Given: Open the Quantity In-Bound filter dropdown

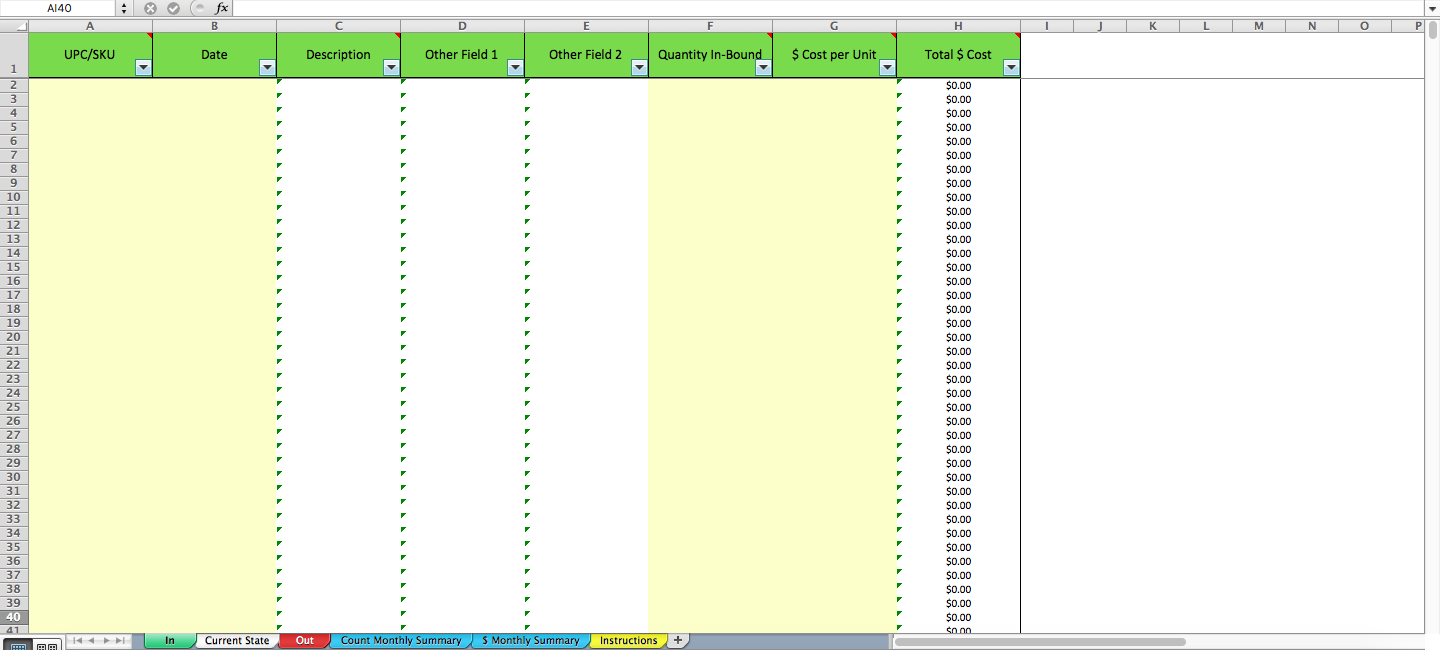Looking at the screenshot, I should 763,66.
